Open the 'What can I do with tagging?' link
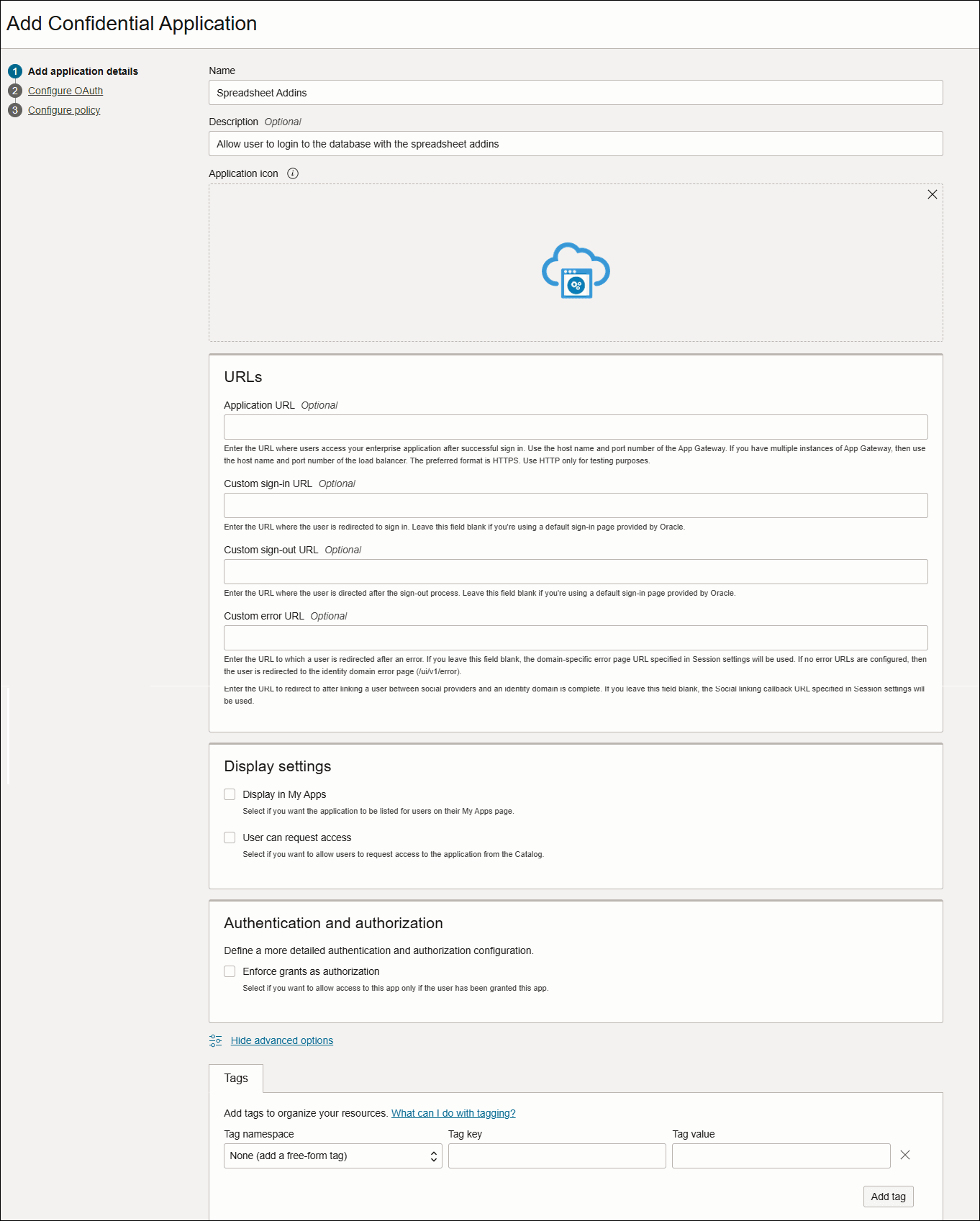This screenshot has height=1221, width=980. pyautogui.click(x=453, y=1113)
